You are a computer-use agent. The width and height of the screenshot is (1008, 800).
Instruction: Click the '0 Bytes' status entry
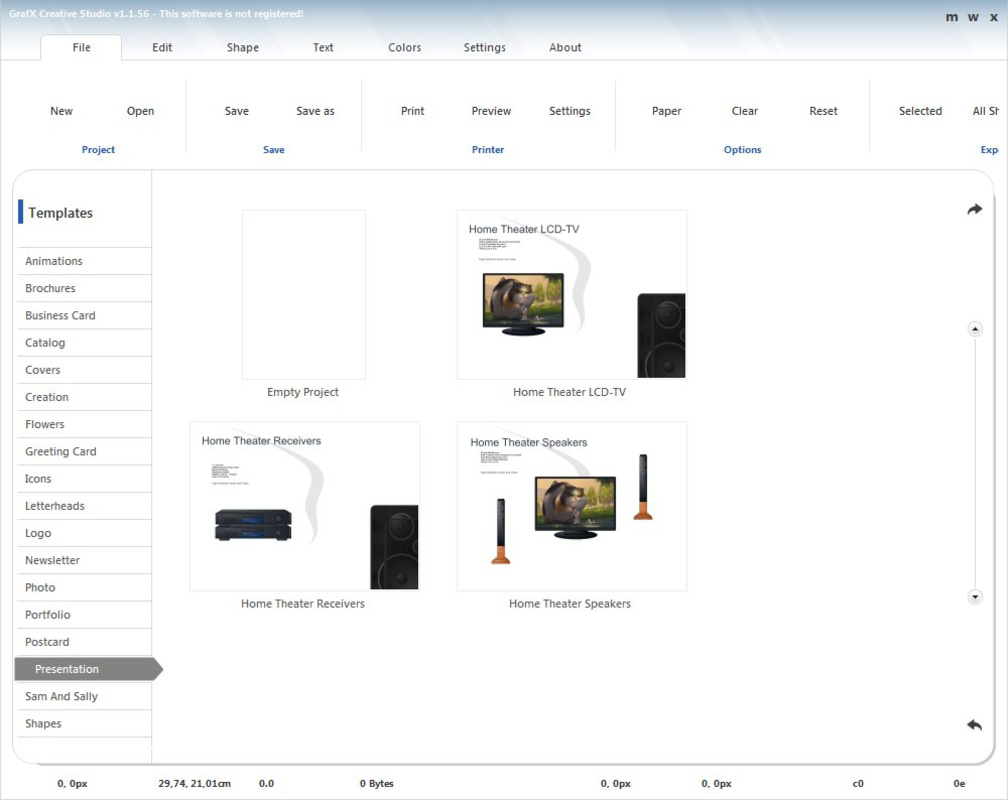[377, 784]
